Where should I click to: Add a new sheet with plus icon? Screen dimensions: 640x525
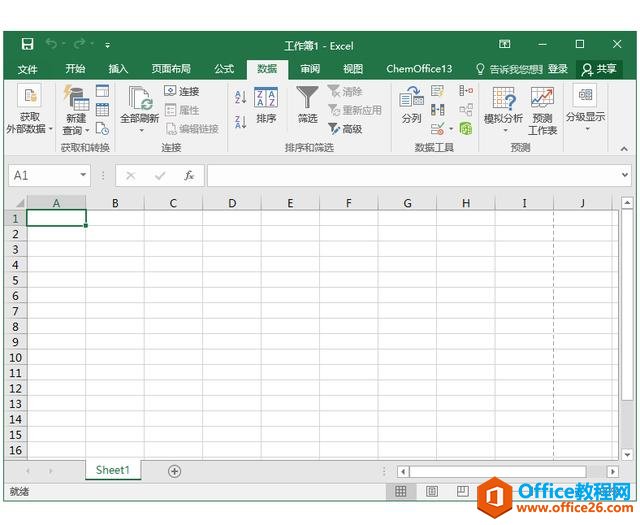coord(174,471)
